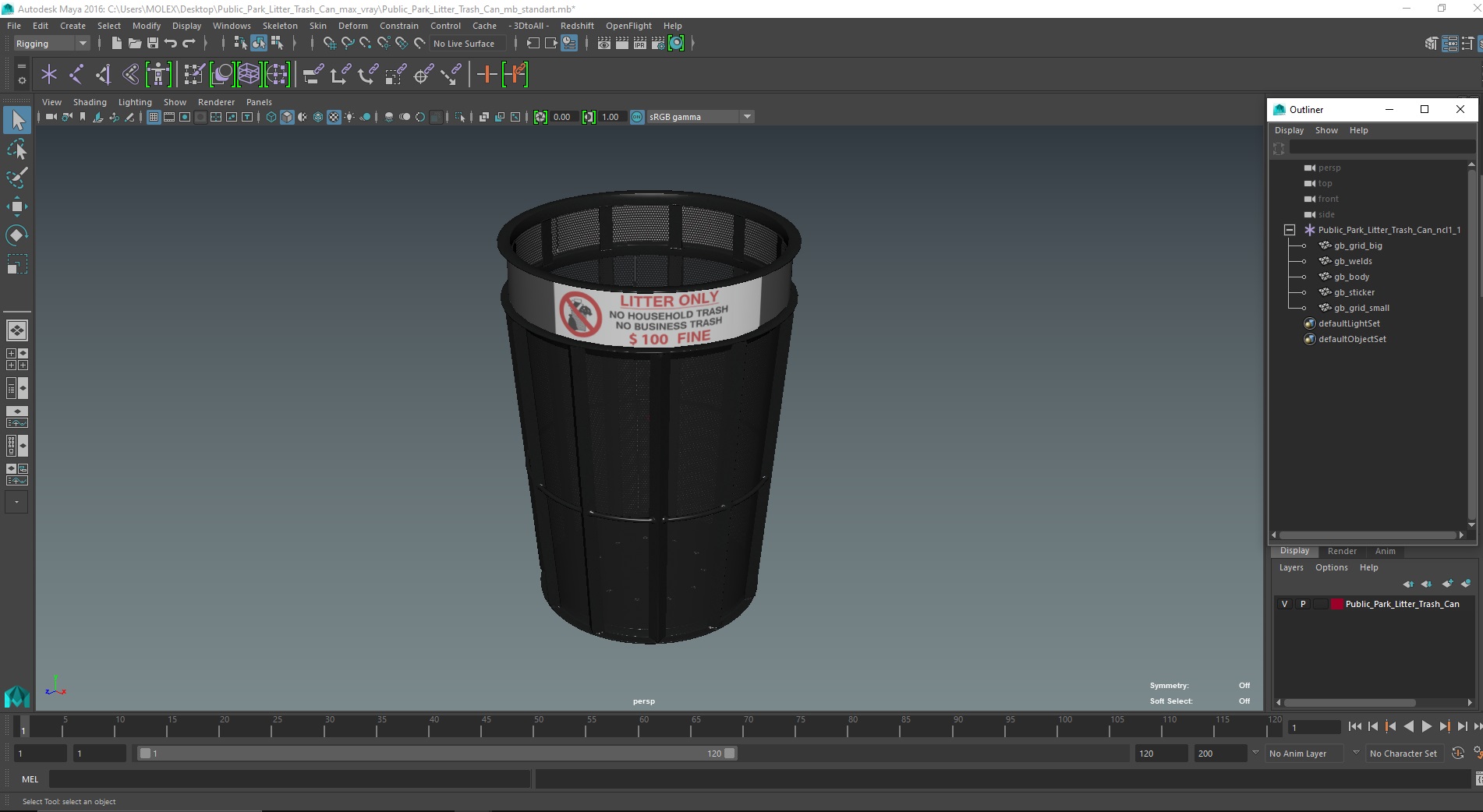Choose the Paint Selection tool

(17, 178)
